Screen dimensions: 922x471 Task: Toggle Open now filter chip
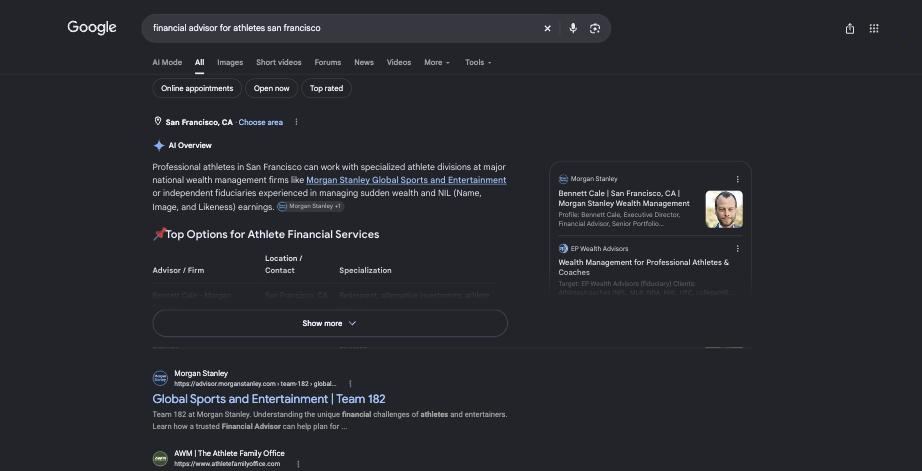(x=271, y=88)
